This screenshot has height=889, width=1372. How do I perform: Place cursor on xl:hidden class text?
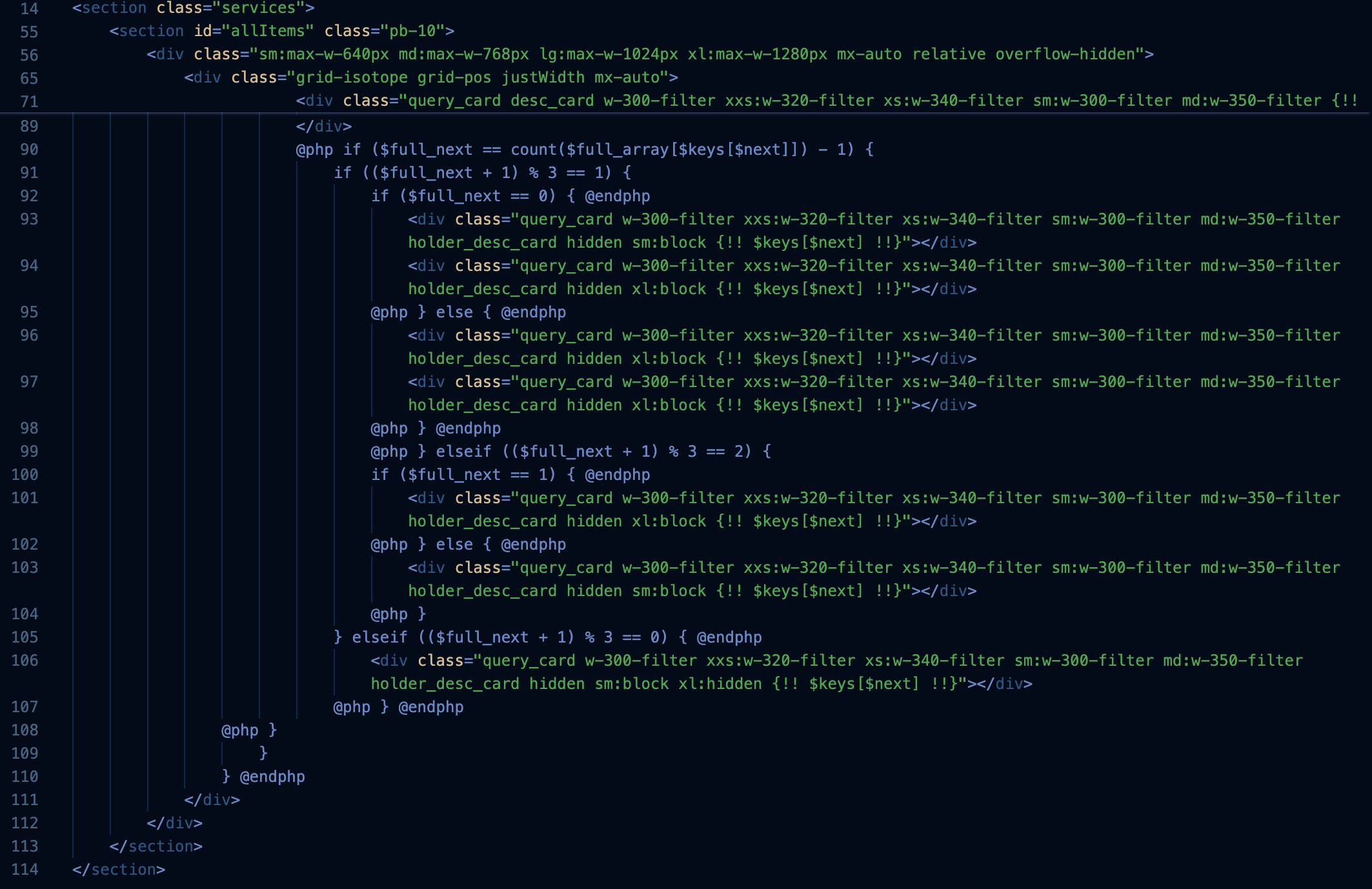point(720,684)
